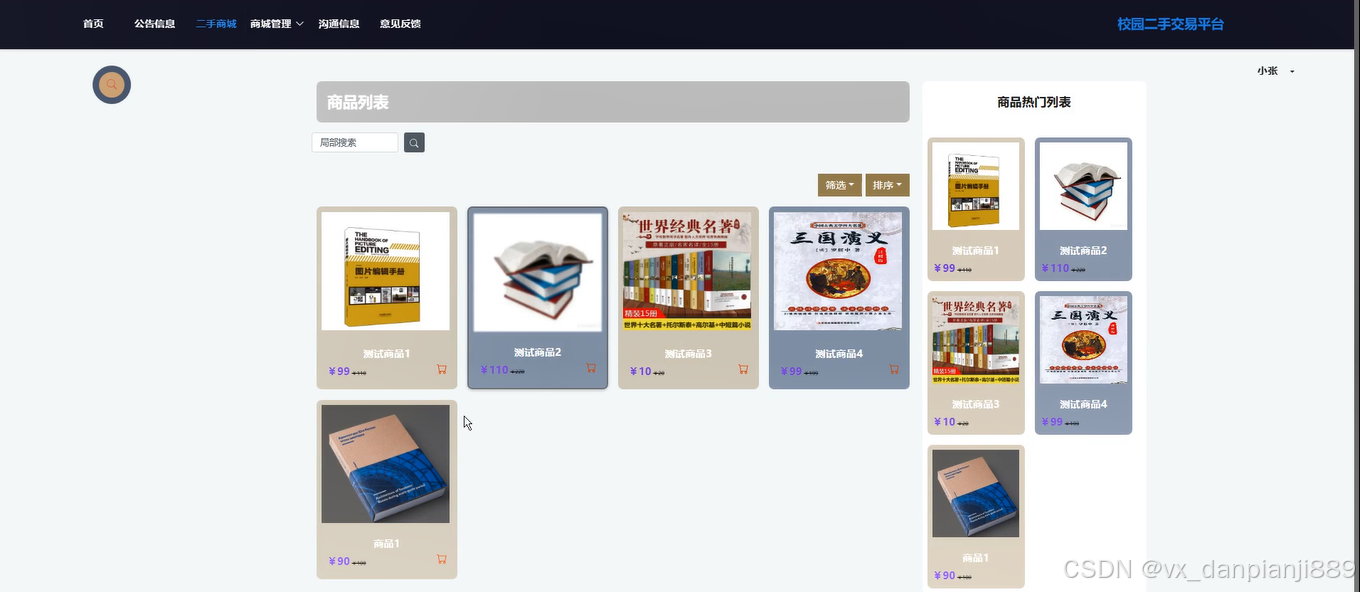The height and width of the screenshot is (592, 1360).
Task: Open 商品1 thumbnail in 商品热门列表
Action: [976, 494]
